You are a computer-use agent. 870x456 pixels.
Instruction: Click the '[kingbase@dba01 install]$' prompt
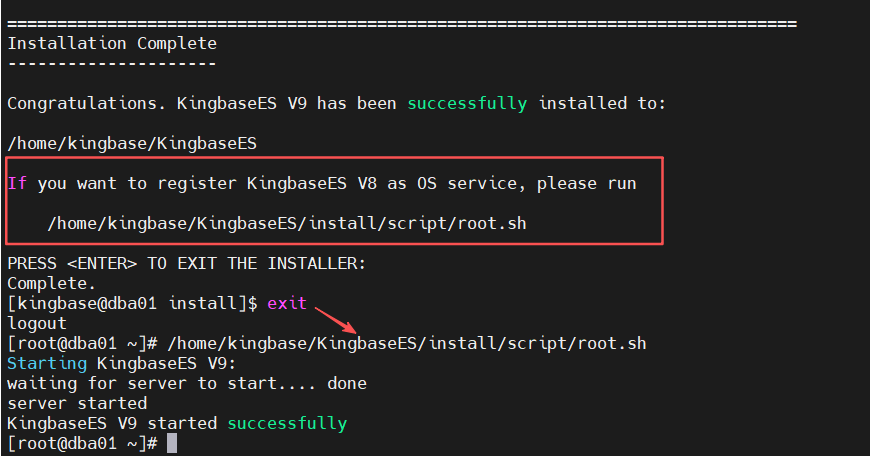point(132,303)
